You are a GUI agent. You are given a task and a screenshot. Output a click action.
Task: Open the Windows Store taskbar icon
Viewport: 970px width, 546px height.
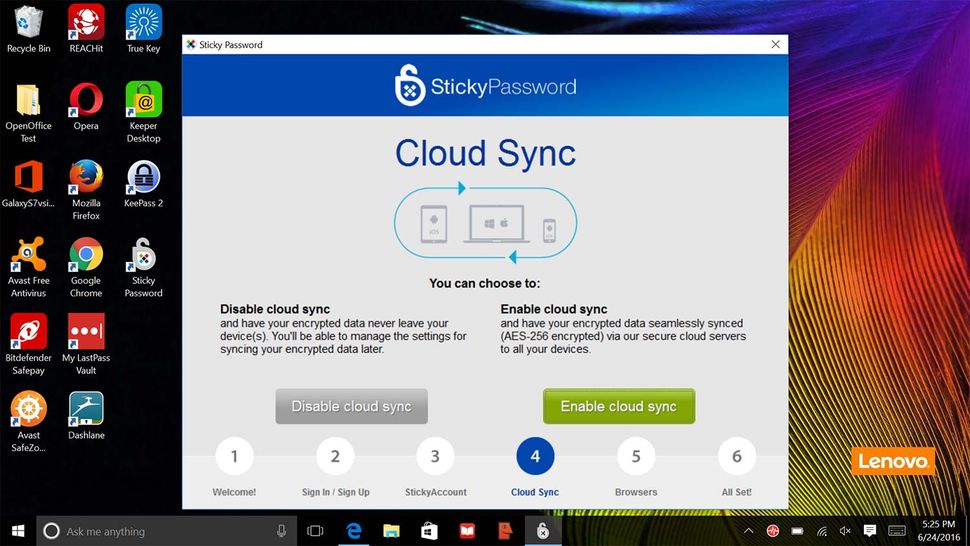pyautogui.click(x=429, y=531)
